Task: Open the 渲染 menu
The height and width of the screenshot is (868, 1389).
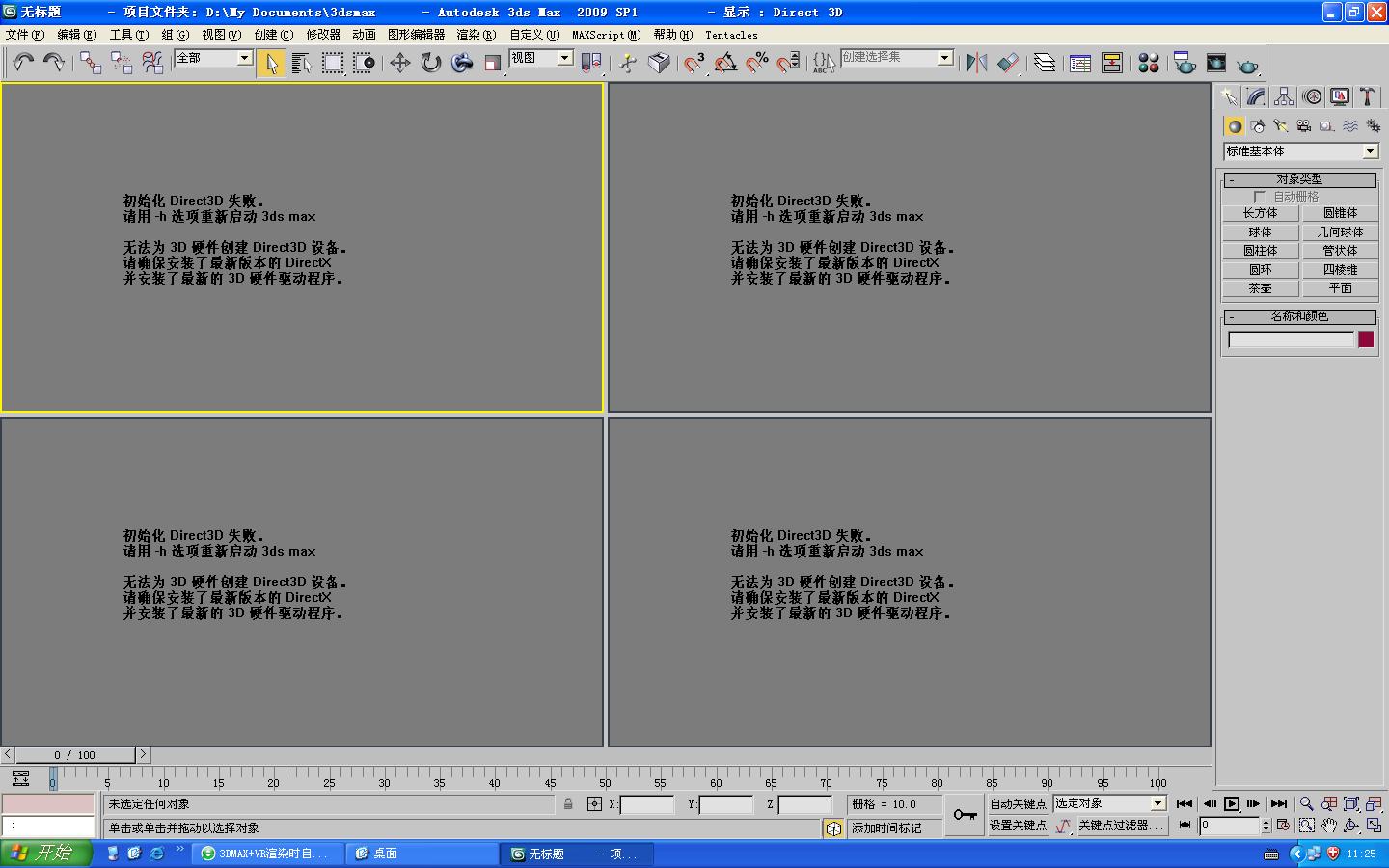Action: click(x=477, y=35)
